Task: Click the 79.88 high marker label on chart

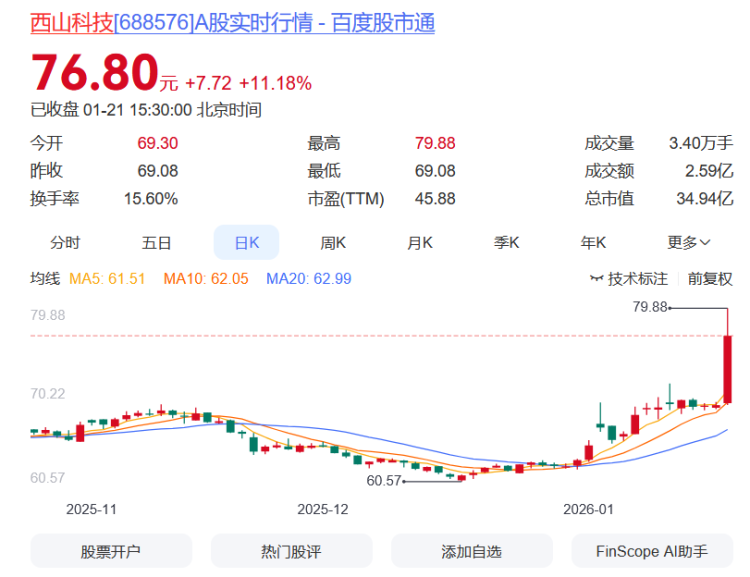Action: [650, 307]
